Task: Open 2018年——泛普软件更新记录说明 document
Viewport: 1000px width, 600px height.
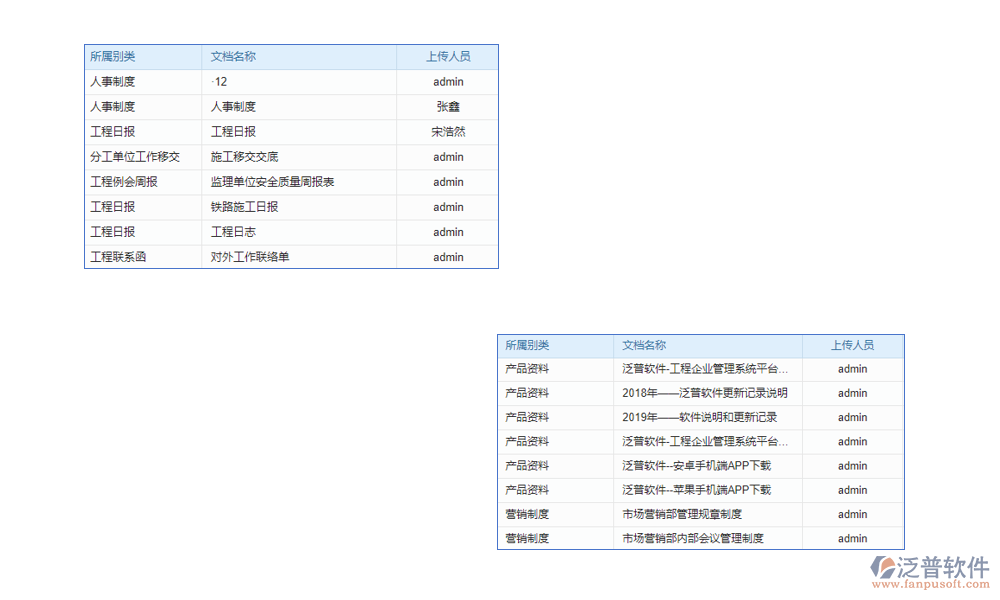Action: [x=704, y=393]
